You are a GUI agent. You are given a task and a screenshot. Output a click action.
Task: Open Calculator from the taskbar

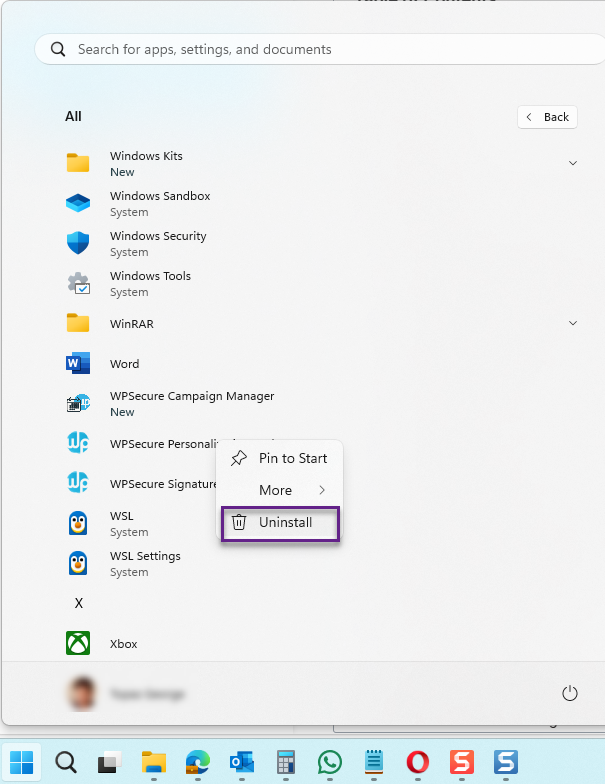286,762
